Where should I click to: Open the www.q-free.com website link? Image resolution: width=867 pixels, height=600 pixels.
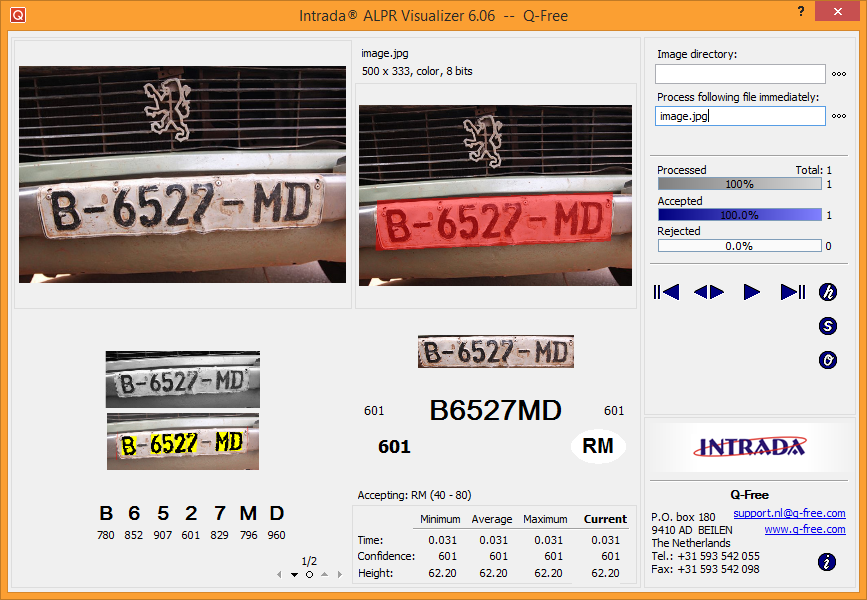(x=805, y=529)
